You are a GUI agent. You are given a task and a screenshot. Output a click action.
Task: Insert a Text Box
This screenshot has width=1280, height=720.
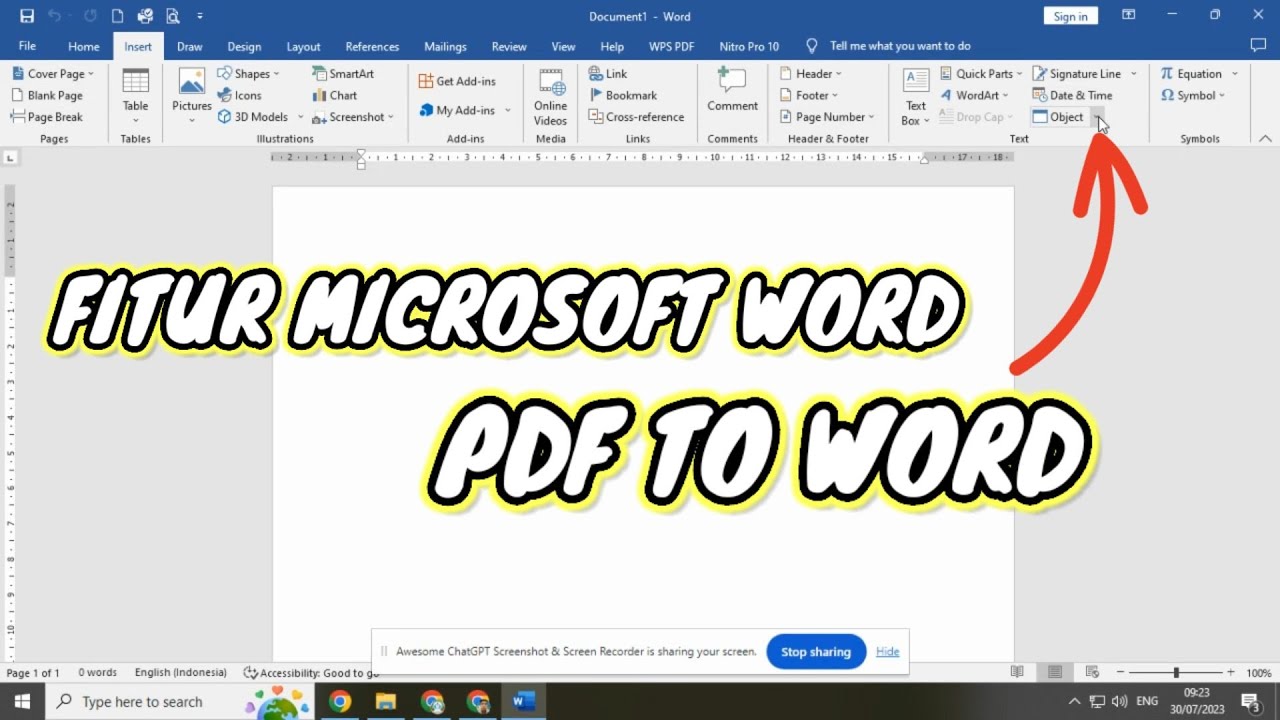(916, 96)
